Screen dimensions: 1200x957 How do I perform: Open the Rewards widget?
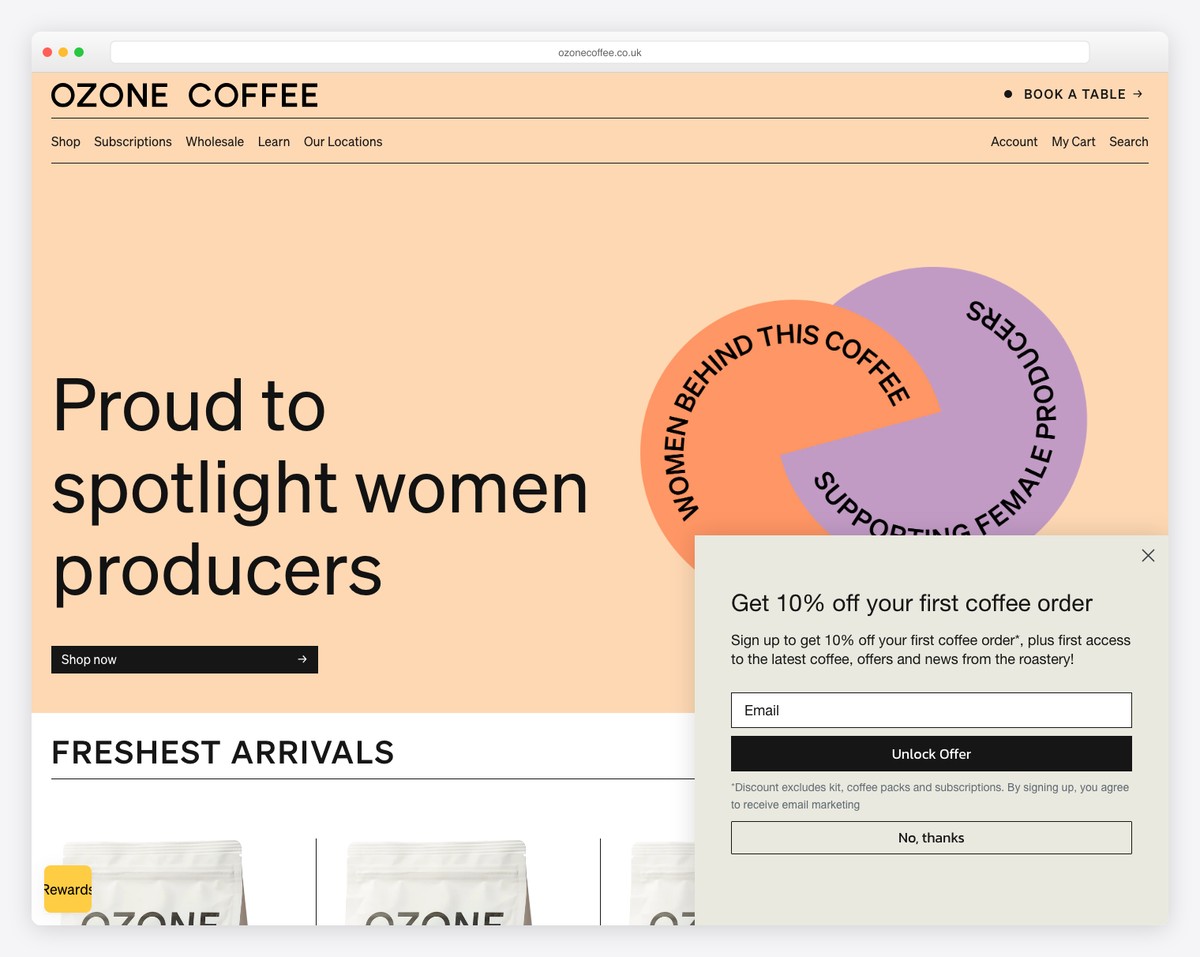click(x=66, y=889)
